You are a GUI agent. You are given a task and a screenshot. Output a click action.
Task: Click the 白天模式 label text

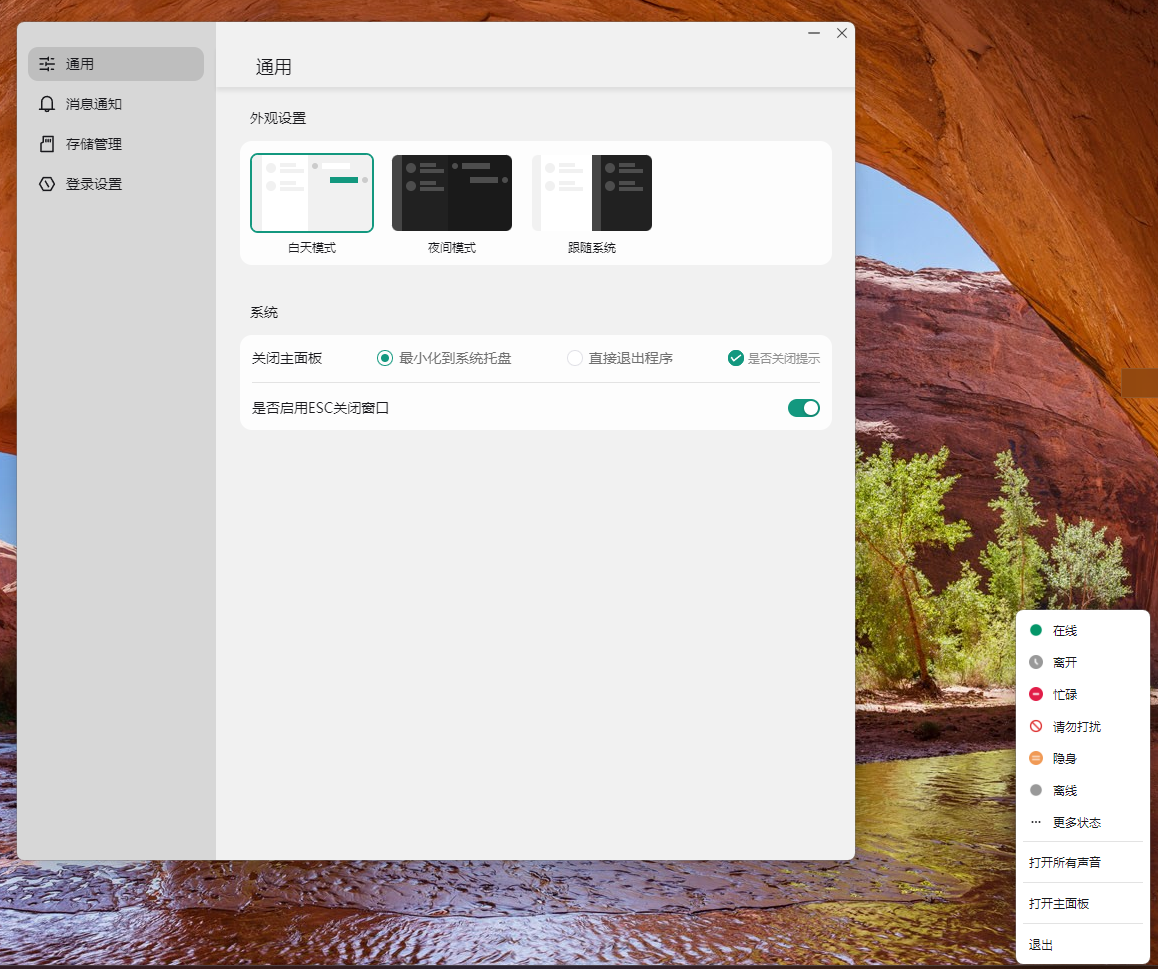(x=312, y=248)
